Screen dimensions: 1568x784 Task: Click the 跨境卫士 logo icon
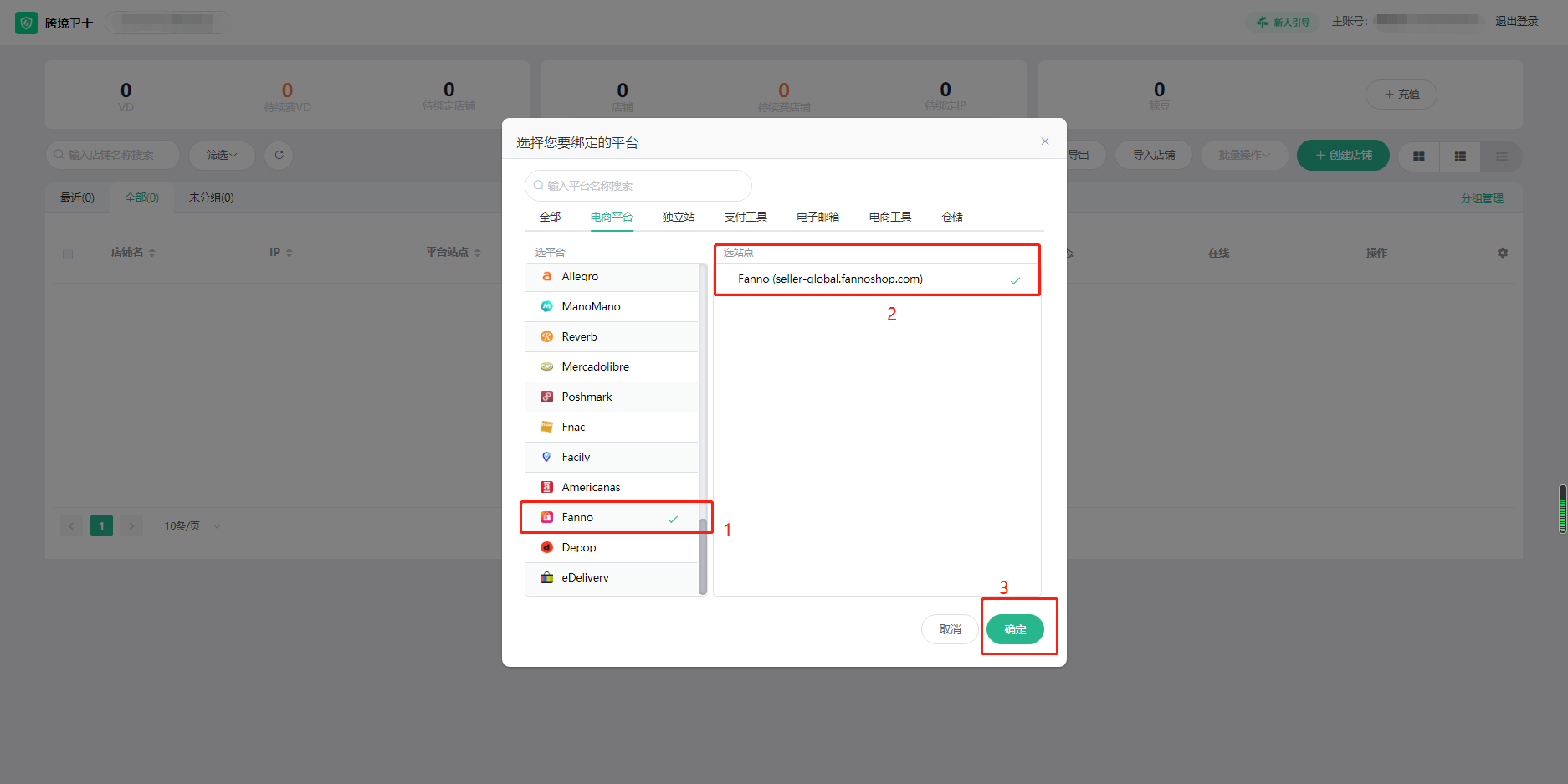click(x=26, y=23)
